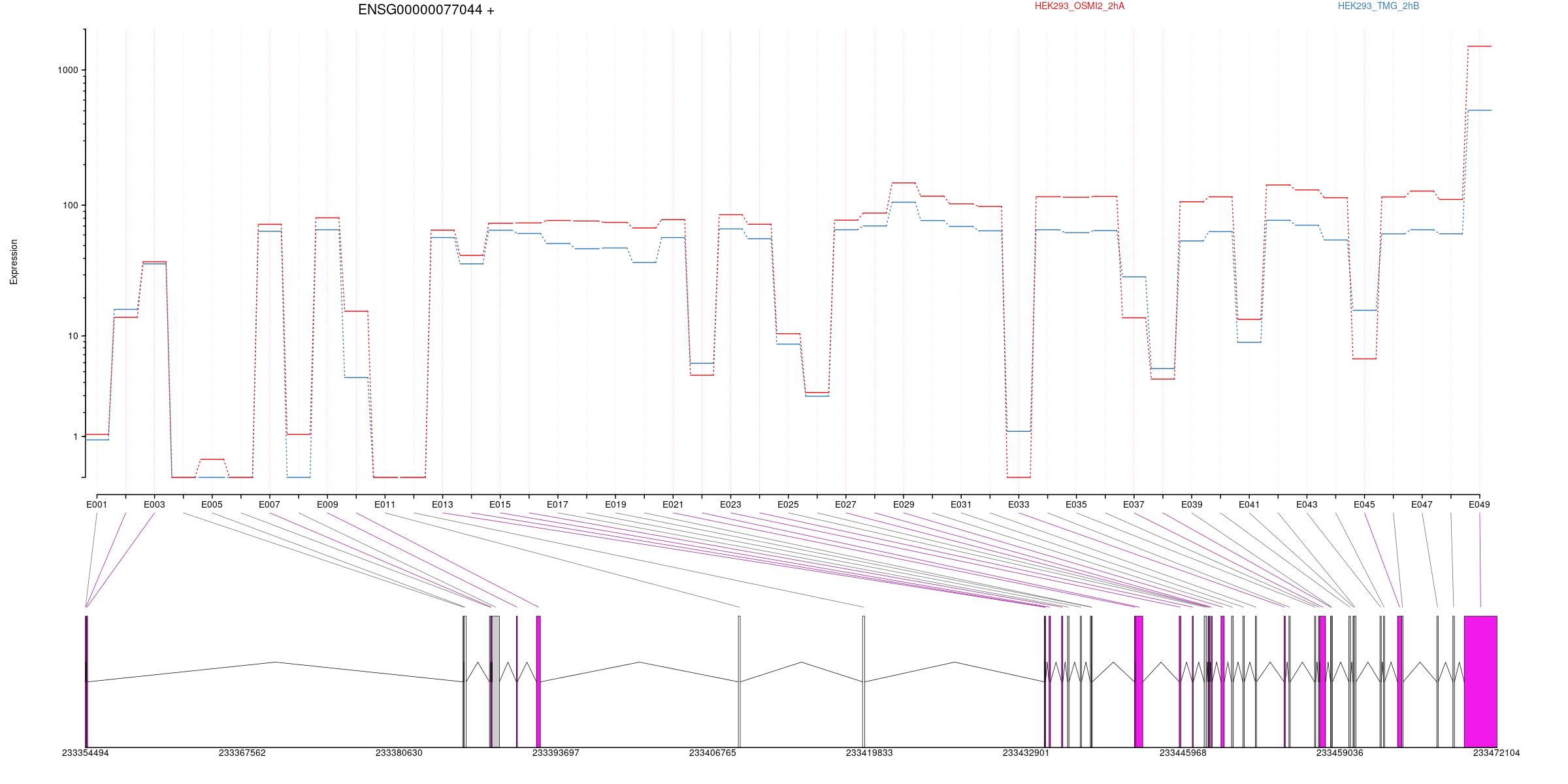Viewport: 1568px width, 784px height.
Task: Select exon label E027
Action: (845, 504)
